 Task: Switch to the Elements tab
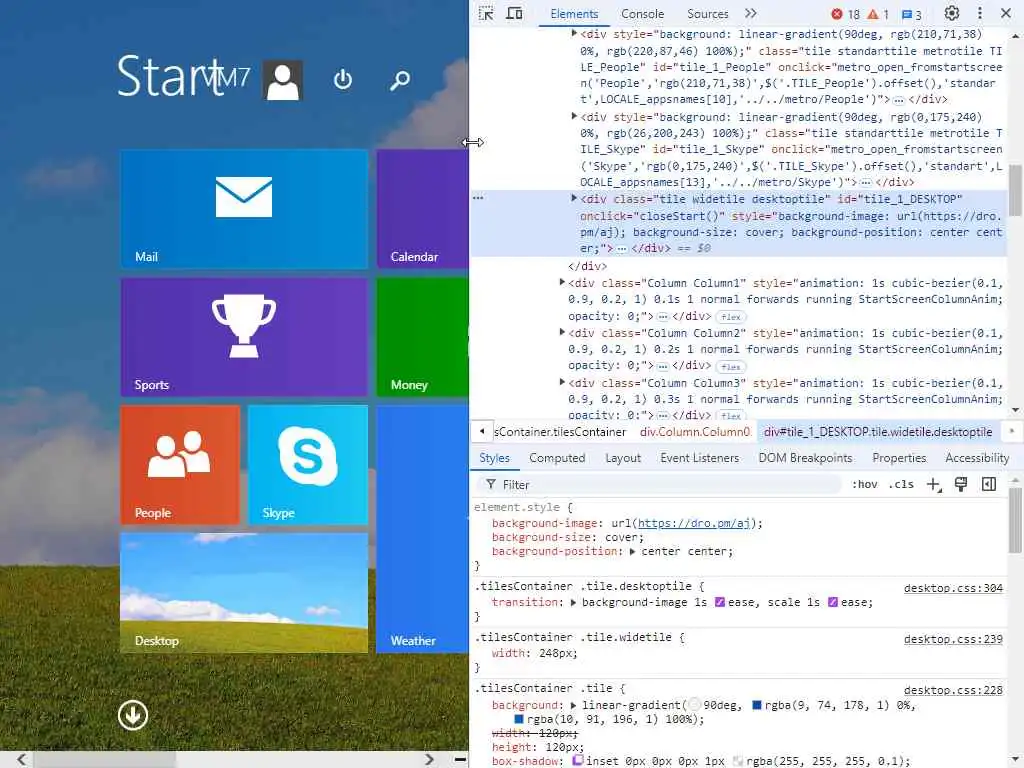point(574,14)
